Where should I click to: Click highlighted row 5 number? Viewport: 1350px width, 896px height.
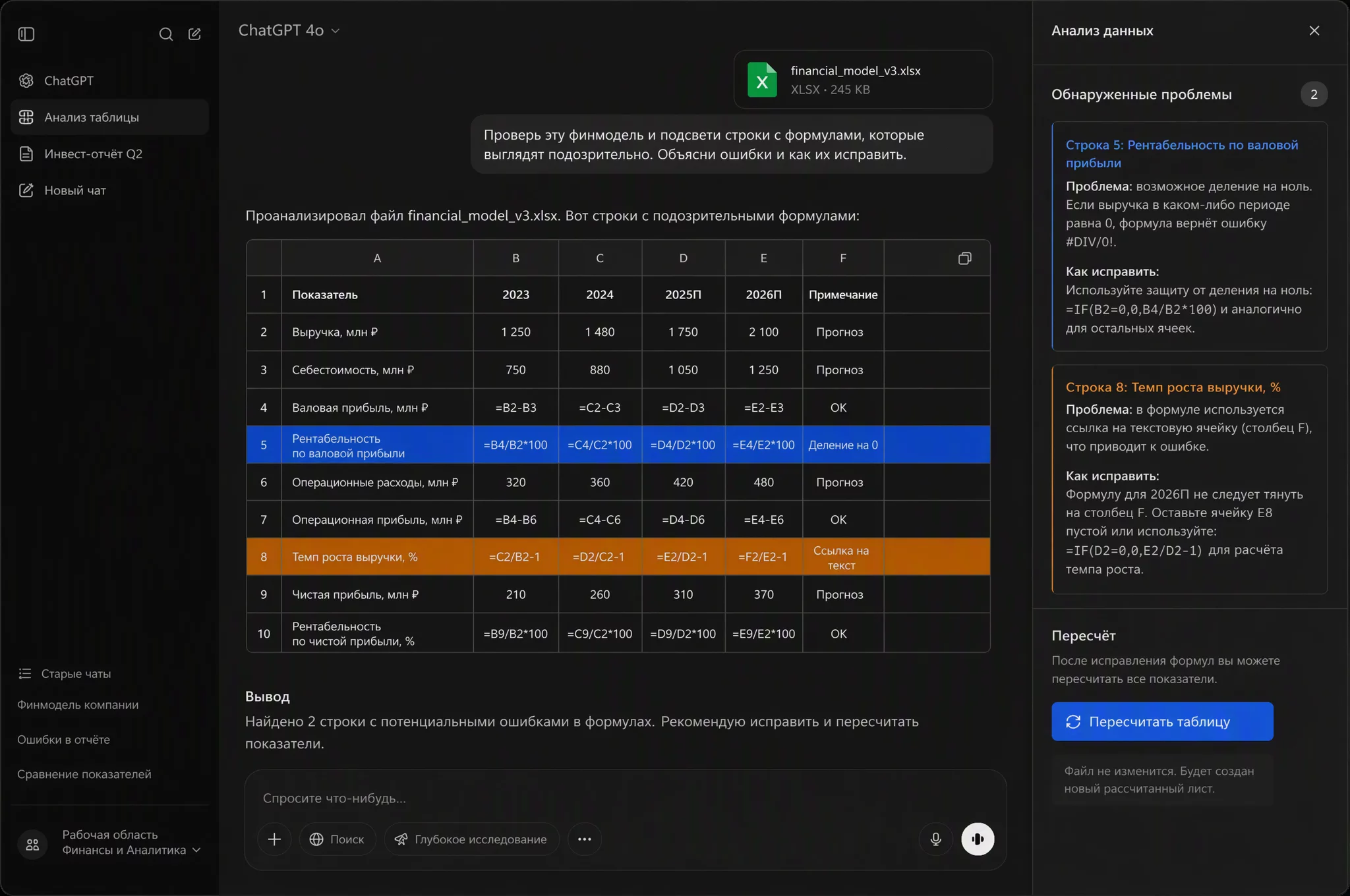click(264, 445)
